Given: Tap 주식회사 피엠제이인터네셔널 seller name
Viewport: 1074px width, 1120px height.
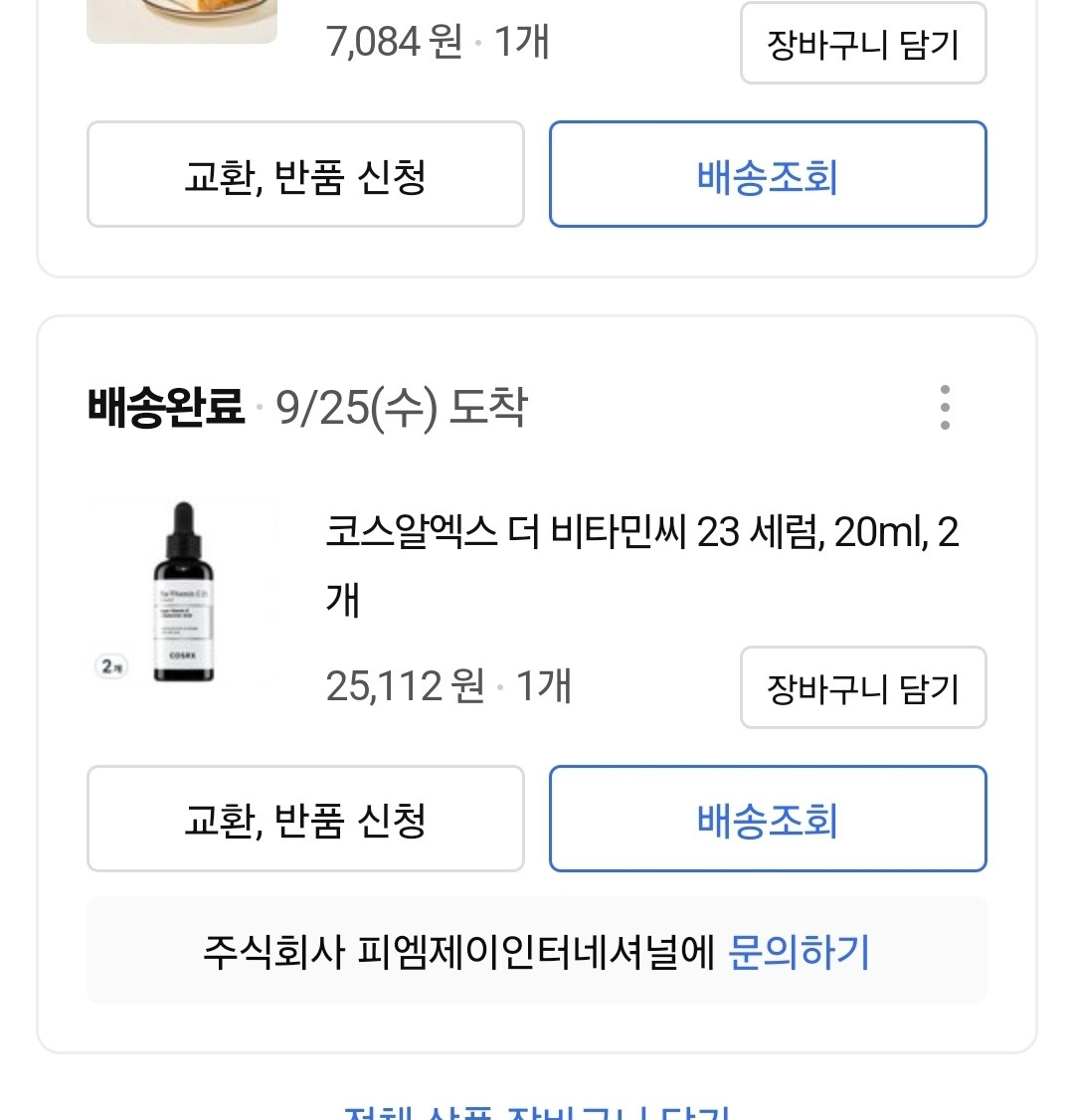Looking at the screenshot, I should tap(458, 952).
